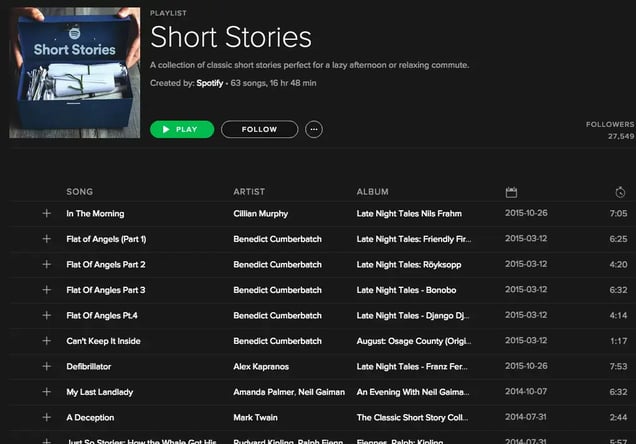Viewport: 636px width, 444px height.
Task: Sort by the calendar date-added column icon
Action: [511, 192]
